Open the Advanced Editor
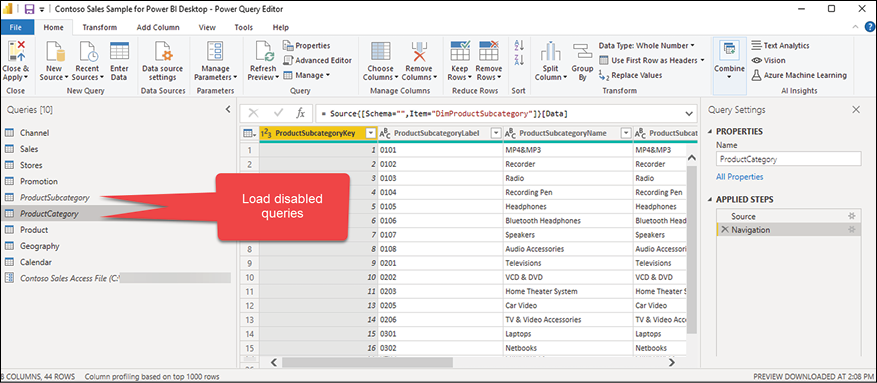The height and width of the screenshot is (383, 877). (x=317, y=60)
